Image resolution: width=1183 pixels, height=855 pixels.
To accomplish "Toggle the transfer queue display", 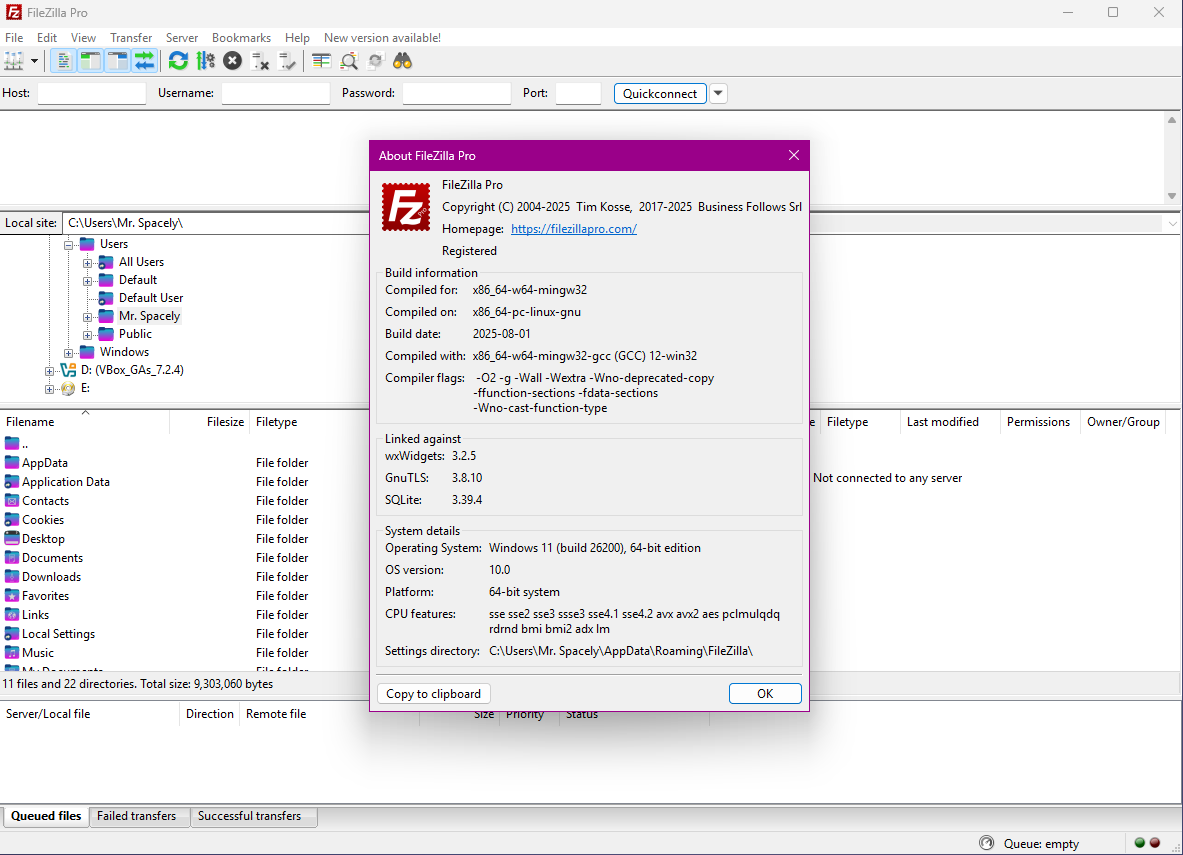I will (145, 61).
